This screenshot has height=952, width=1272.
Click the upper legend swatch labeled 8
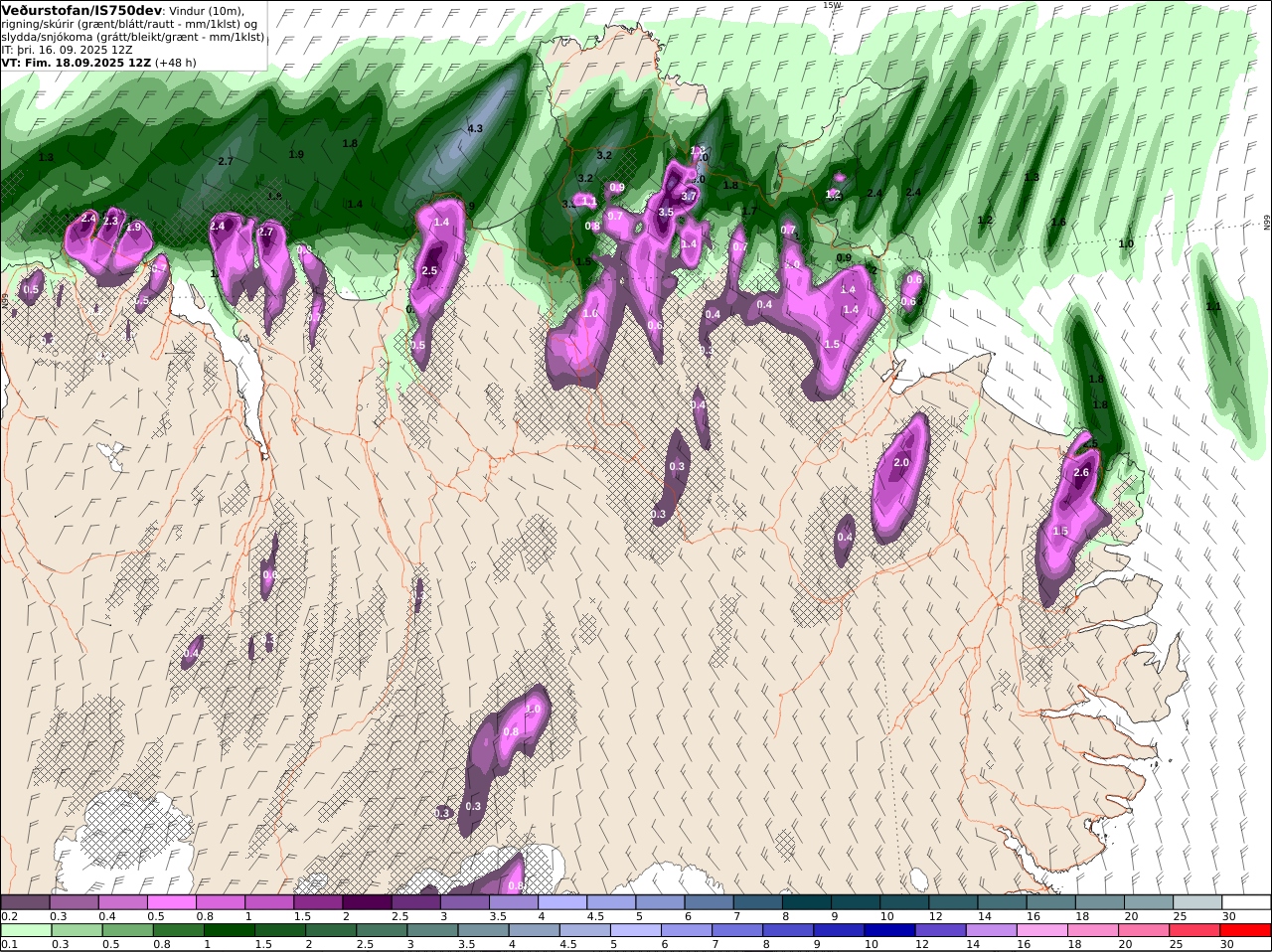[806, 901]
